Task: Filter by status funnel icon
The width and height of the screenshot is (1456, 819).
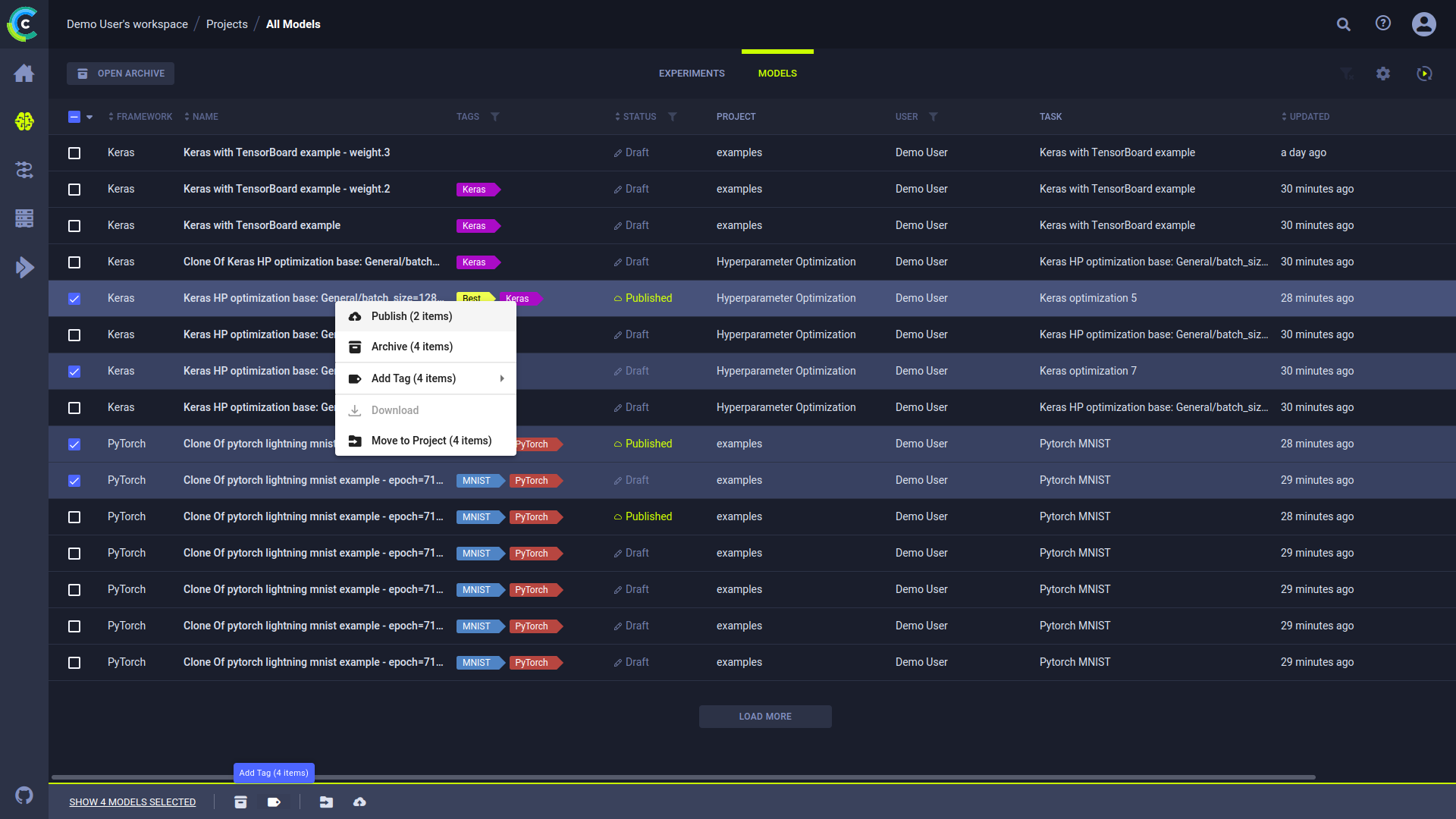Action: pos(673,117)
